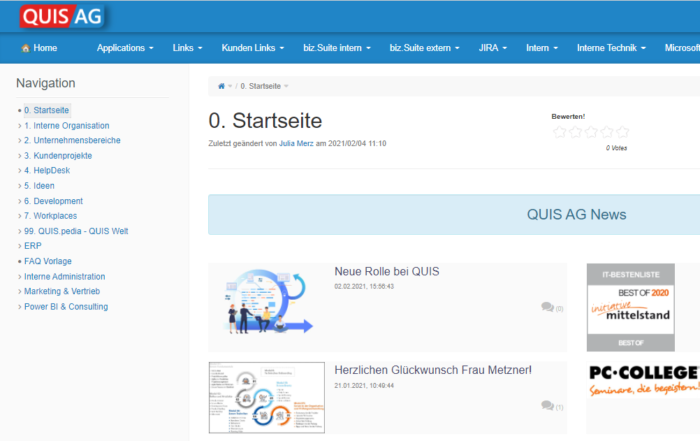Click the 0 Votes rating count
The image size is (700, 441).
point(617,148)
